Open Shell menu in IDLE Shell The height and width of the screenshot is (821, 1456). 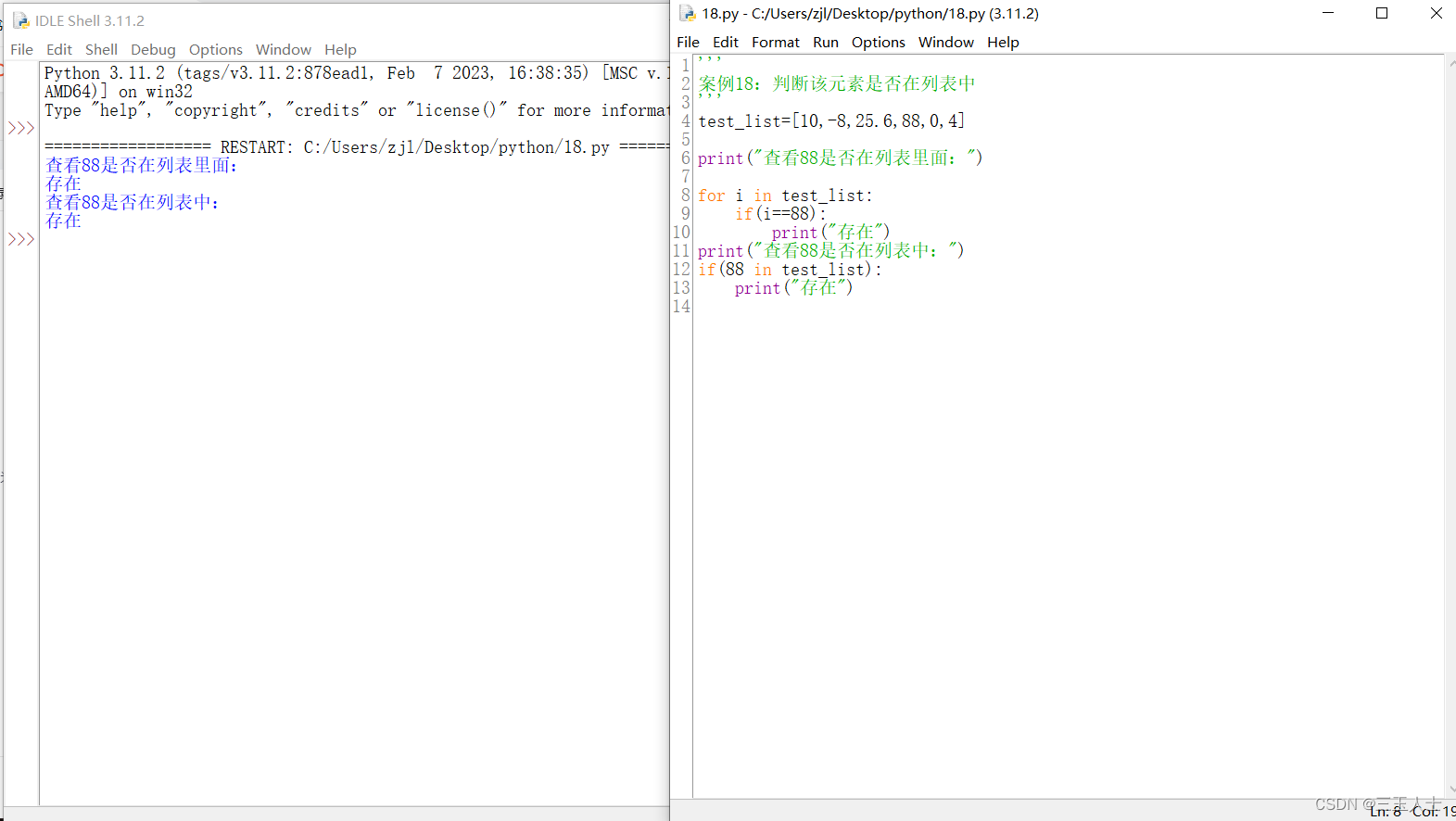tap(101, 49)
